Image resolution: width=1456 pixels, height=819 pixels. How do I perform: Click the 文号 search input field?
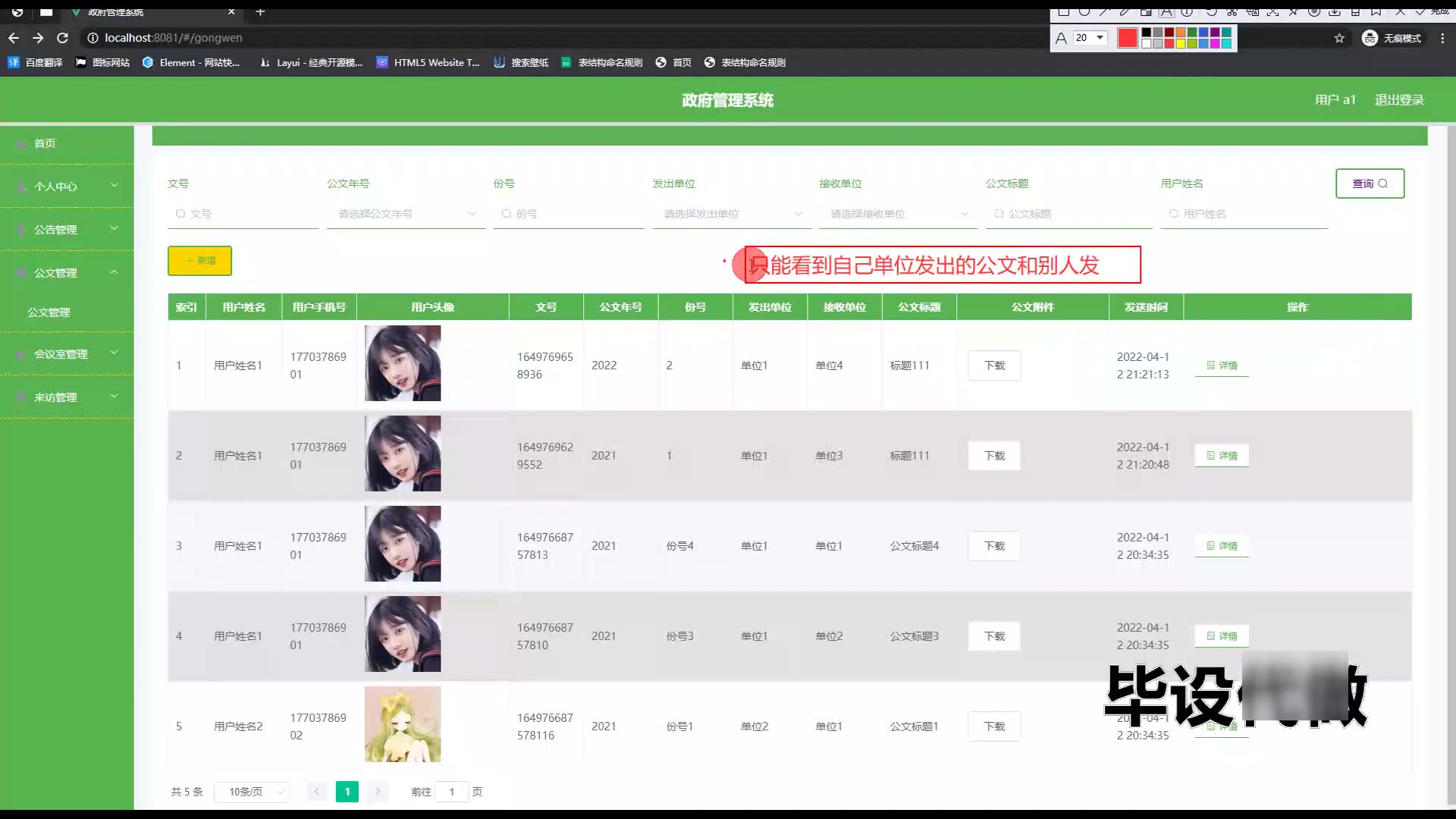tap(243, 214)
